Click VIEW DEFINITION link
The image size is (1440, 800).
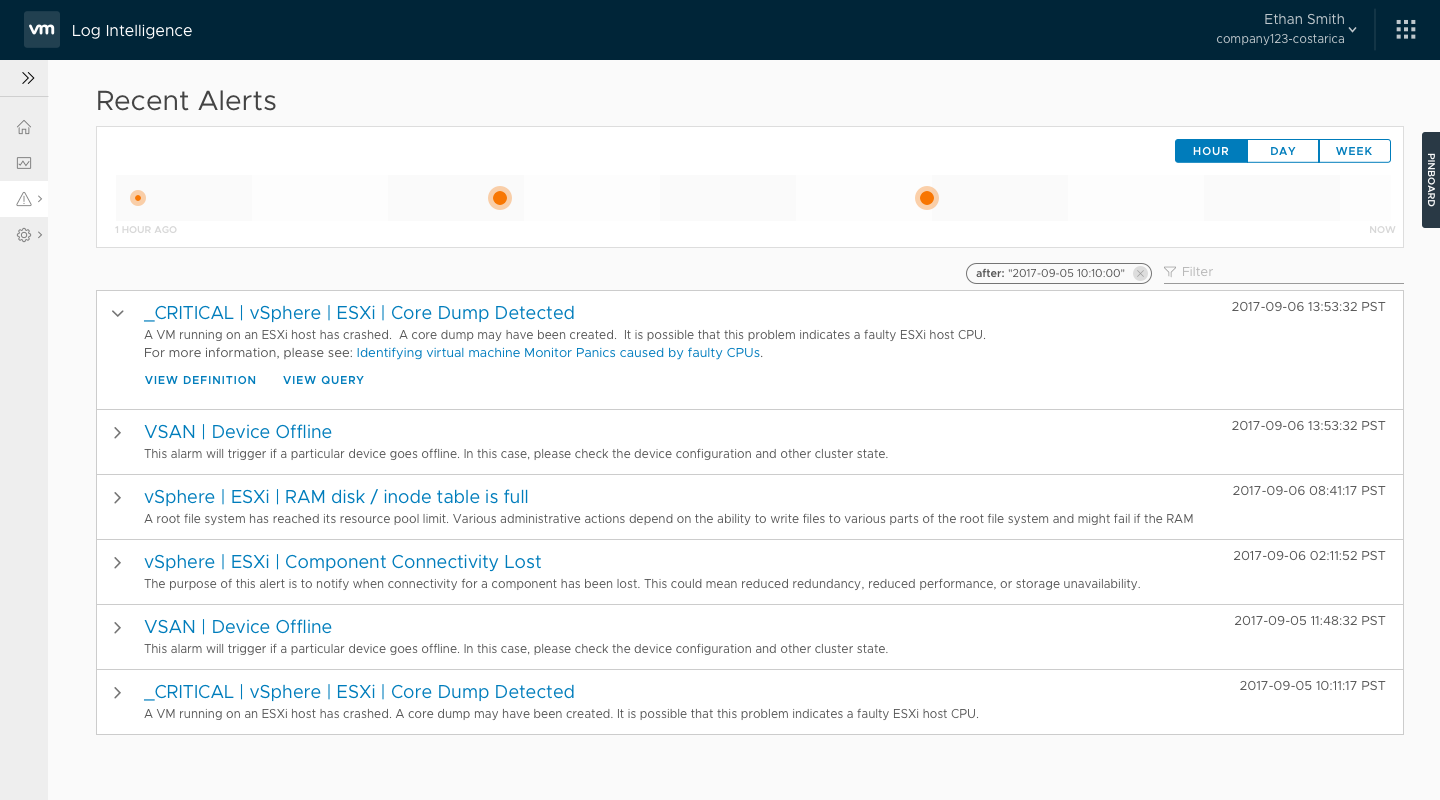pos(201,380)
